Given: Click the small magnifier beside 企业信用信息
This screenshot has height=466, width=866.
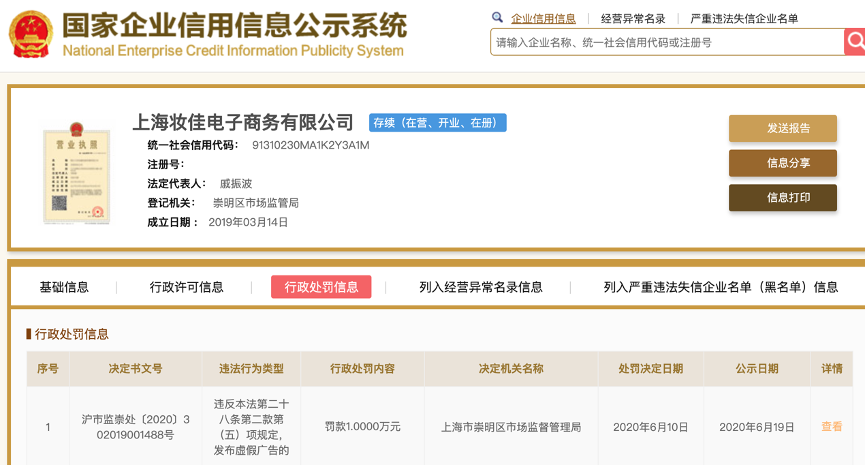Looking at the screenshot, I should click(x=497, y=18).
